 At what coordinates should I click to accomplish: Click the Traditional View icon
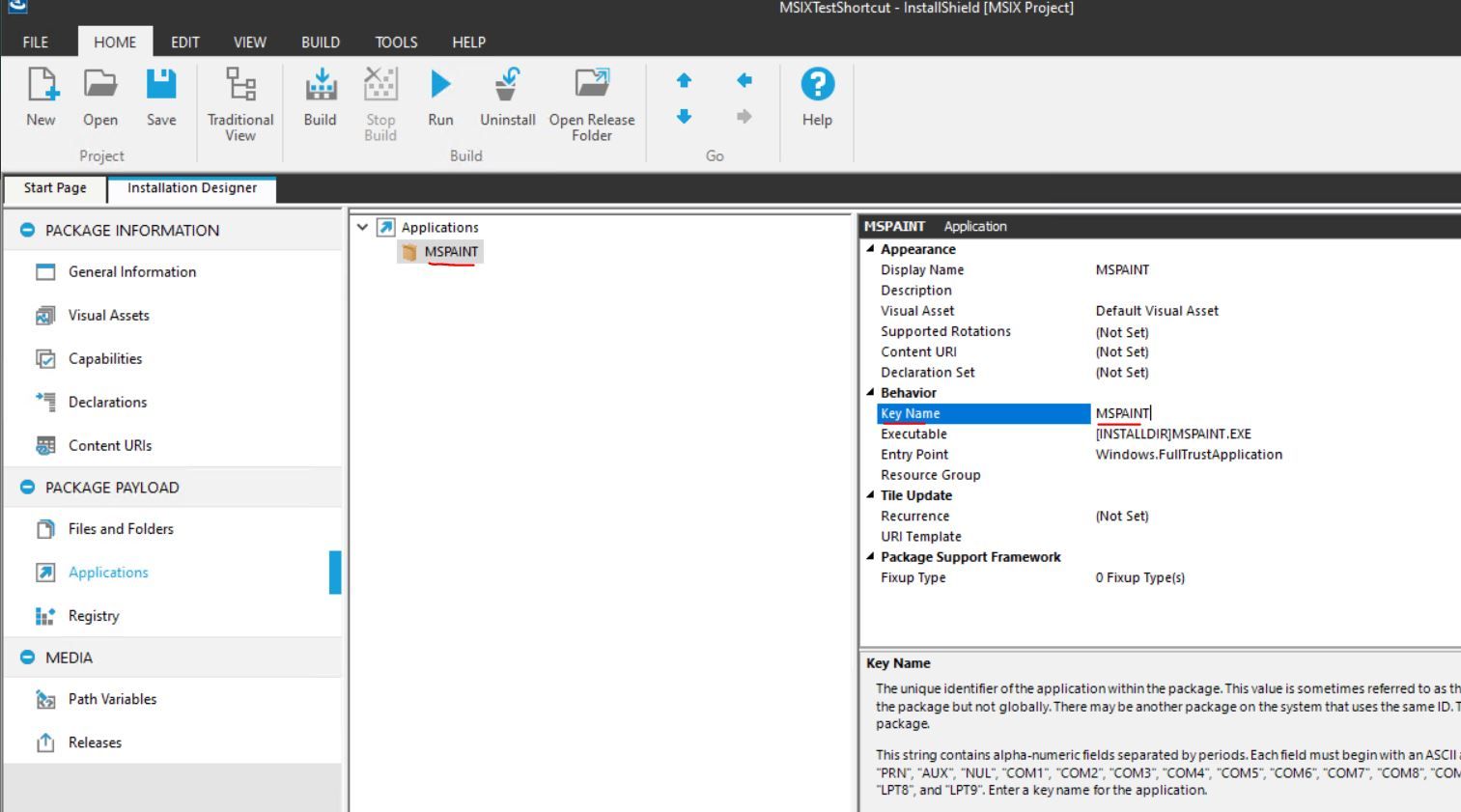239,92
